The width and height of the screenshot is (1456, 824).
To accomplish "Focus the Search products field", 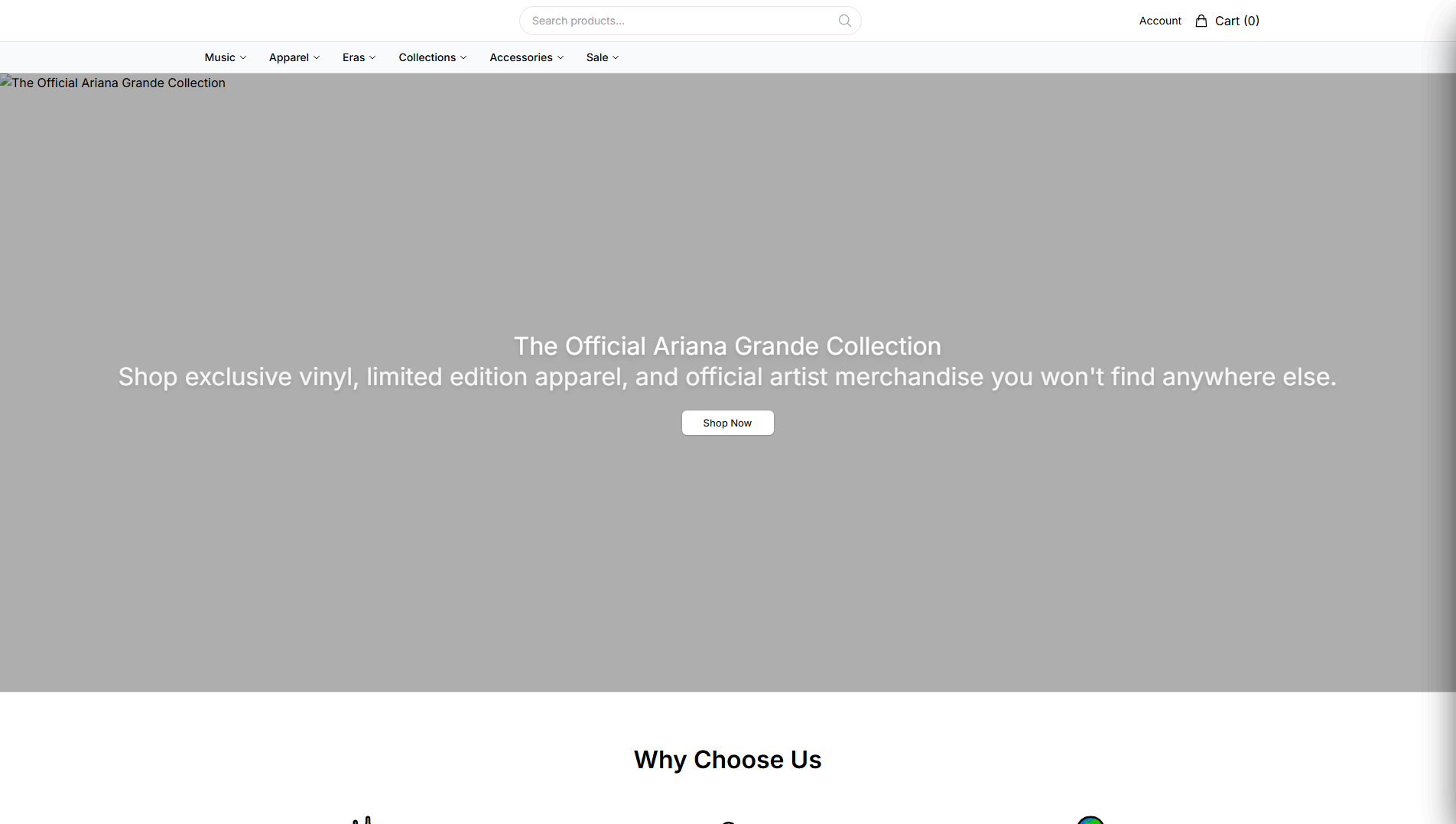I will [x=690, y=21].
